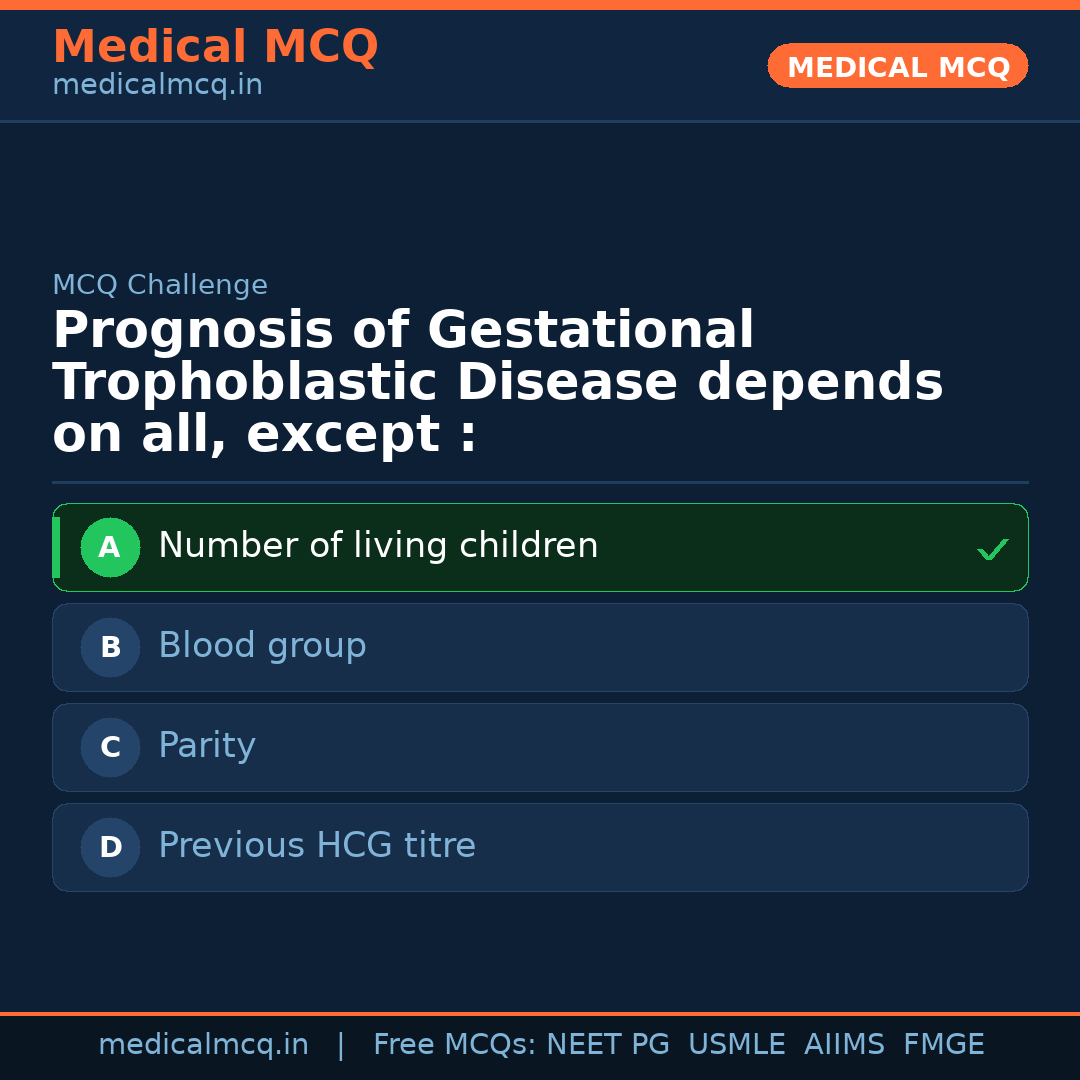The height and width of the screenshot is (1080, 1080).
Task: Click the B letter circle icon
Action: point(110,648)
